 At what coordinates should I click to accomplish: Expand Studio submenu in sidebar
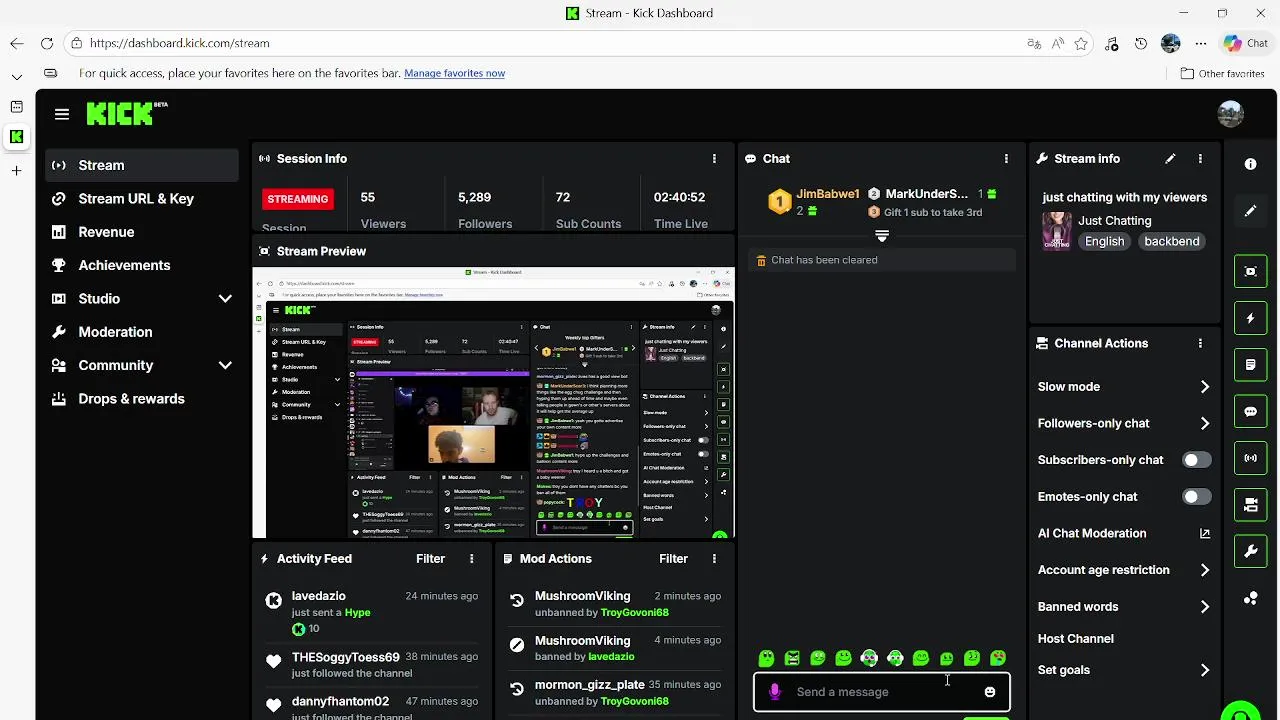point(225,299)
